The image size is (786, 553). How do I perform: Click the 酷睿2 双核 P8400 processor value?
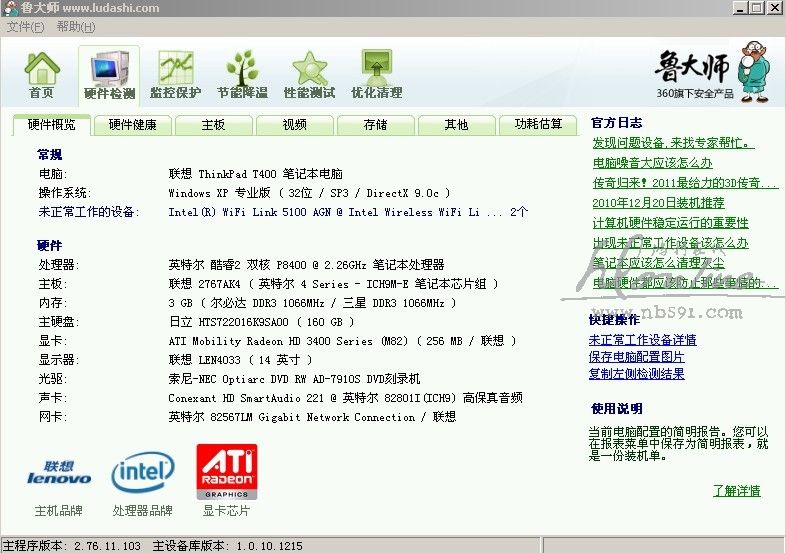pyautogui.click(x=306, y=265)
